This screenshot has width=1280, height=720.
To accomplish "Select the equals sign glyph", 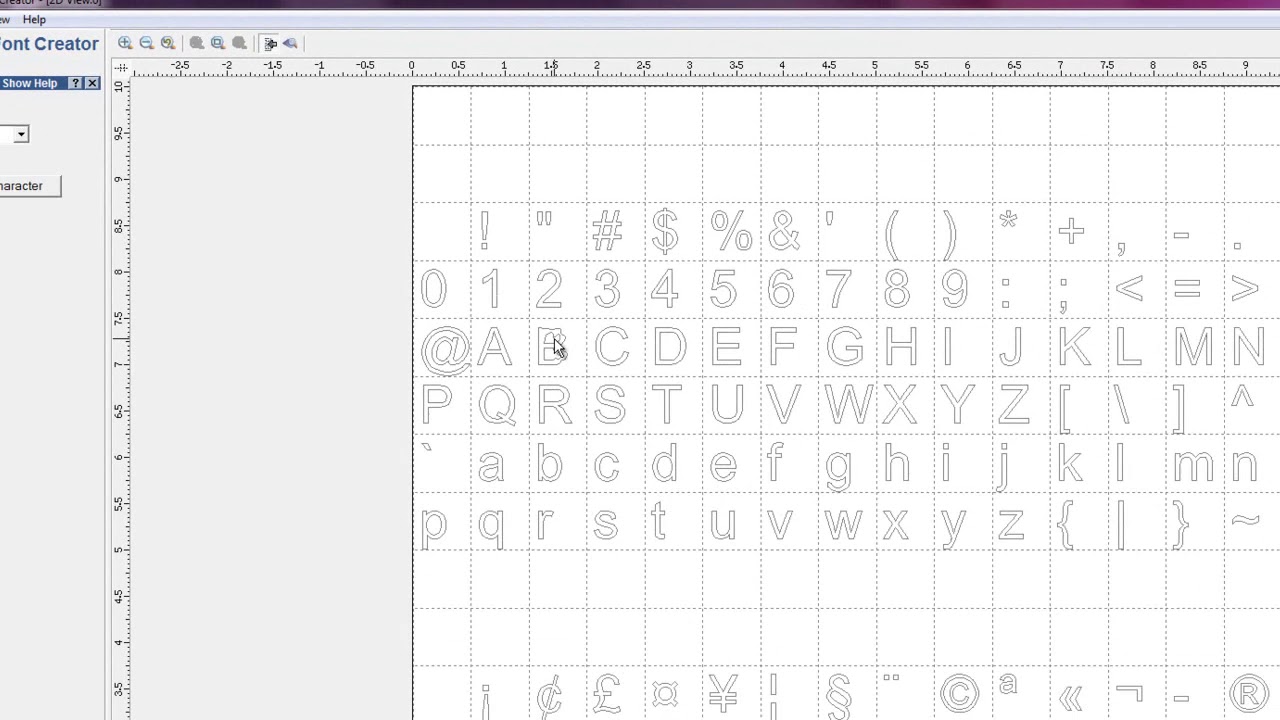I will tap(1187, 290).
